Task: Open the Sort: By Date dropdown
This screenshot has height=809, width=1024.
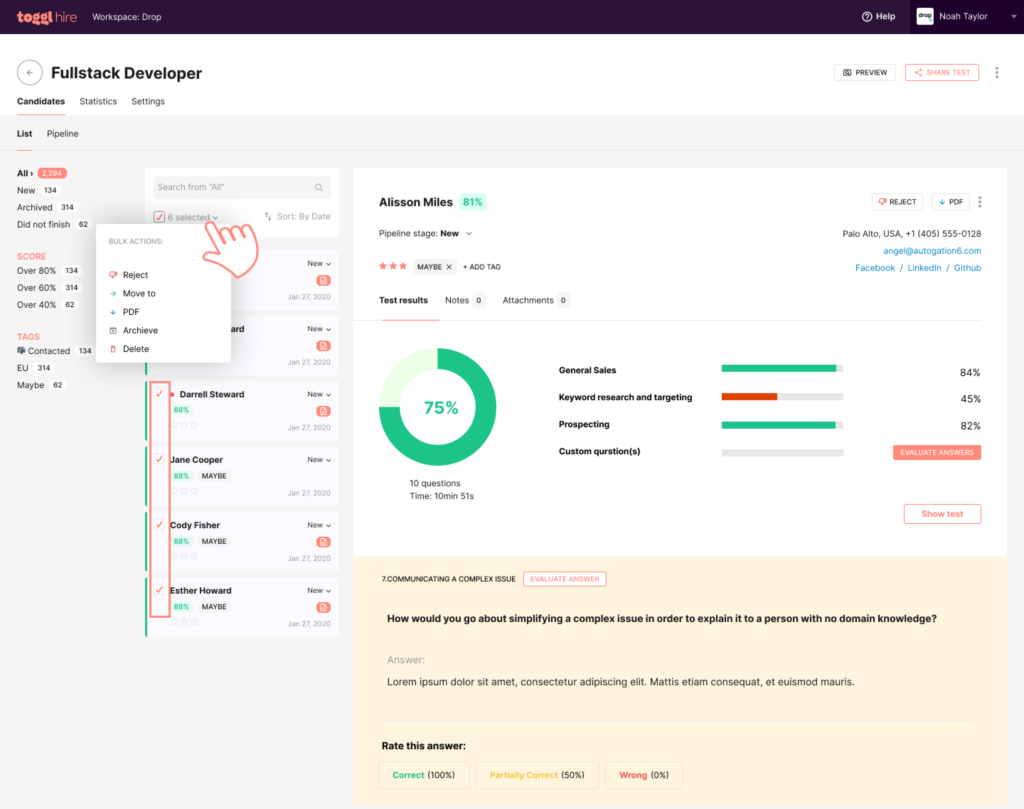Action: 297,216
